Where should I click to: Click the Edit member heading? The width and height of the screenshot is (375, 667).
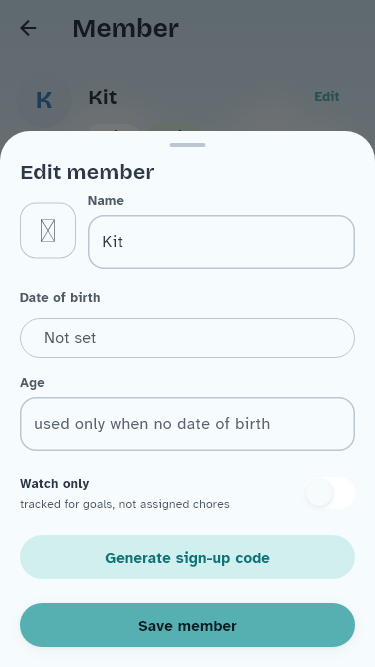(x=87, y=172)
